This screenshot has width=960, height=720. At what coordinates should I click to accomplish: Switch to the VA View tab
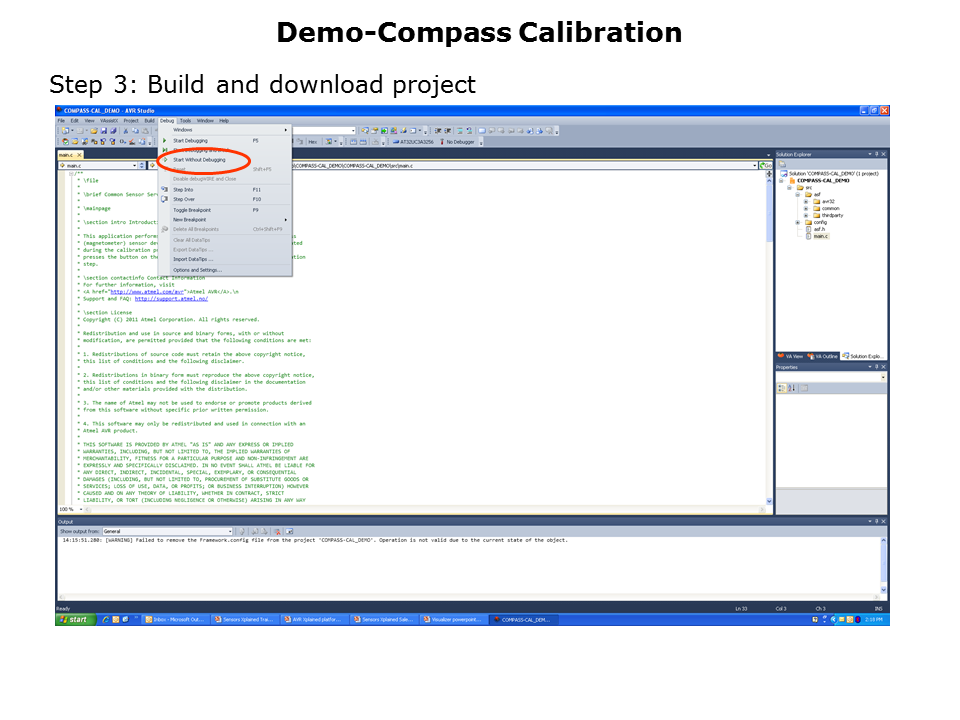[790, 356]
